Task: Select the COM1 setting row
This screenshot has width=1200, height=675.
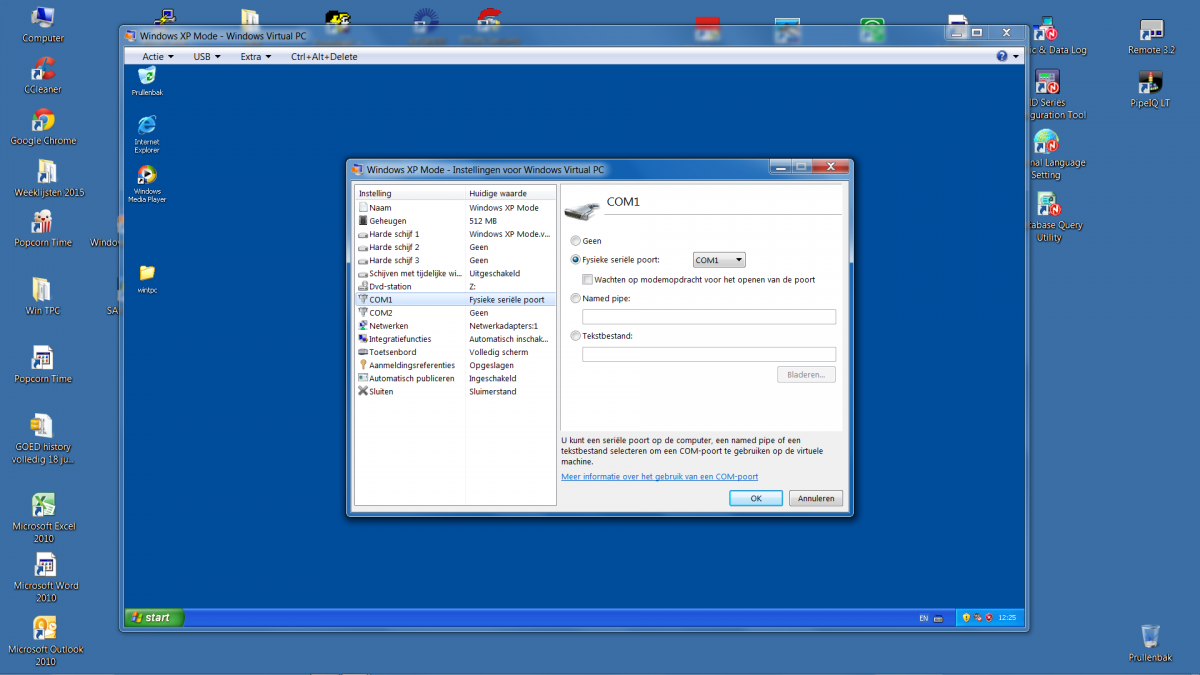Action: [x=455, y=299]
